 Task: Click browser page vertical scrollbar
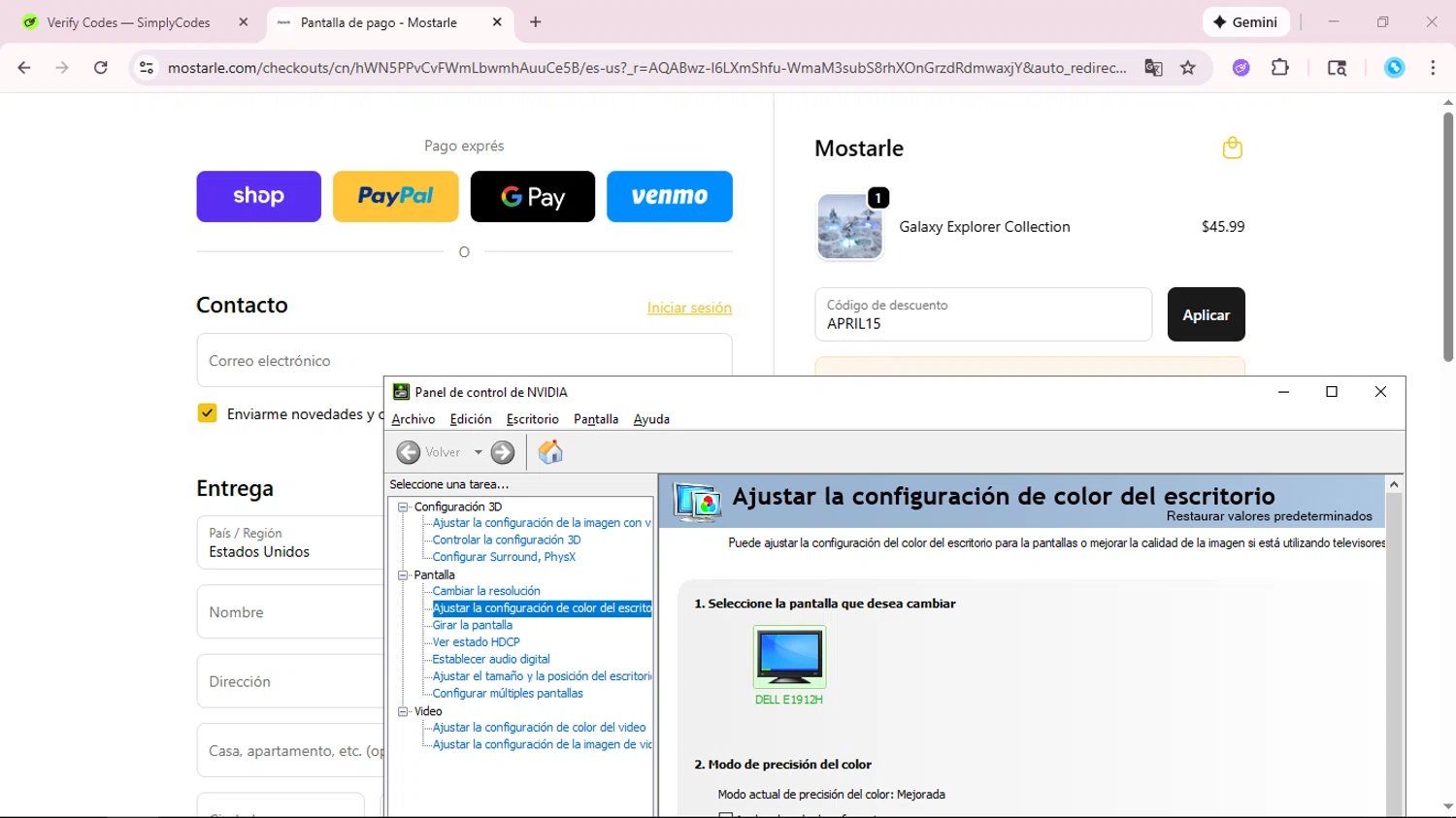tap(1447, 238)
